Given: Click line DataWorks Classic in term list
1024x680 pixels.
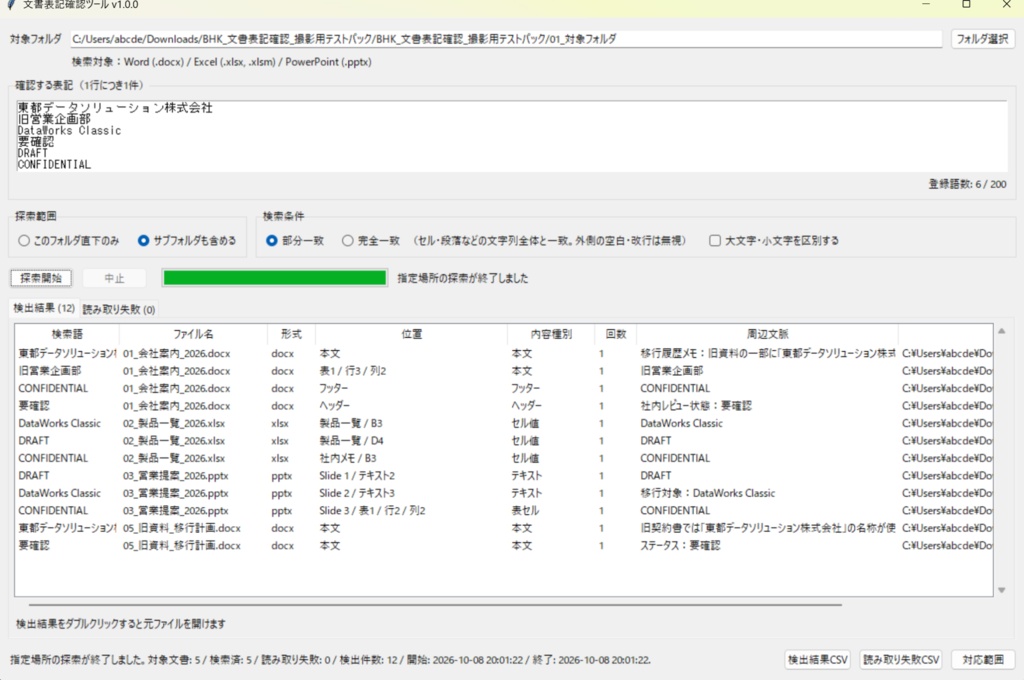Looking at the screenshot, I should coord(69,131).
